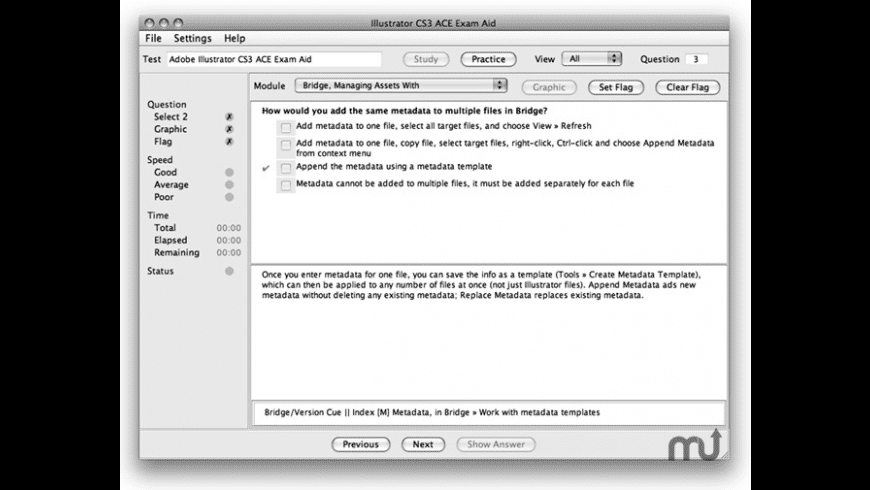870x490 pixels.
Task: Focus the Test name field
Action: tap(274, 59)
